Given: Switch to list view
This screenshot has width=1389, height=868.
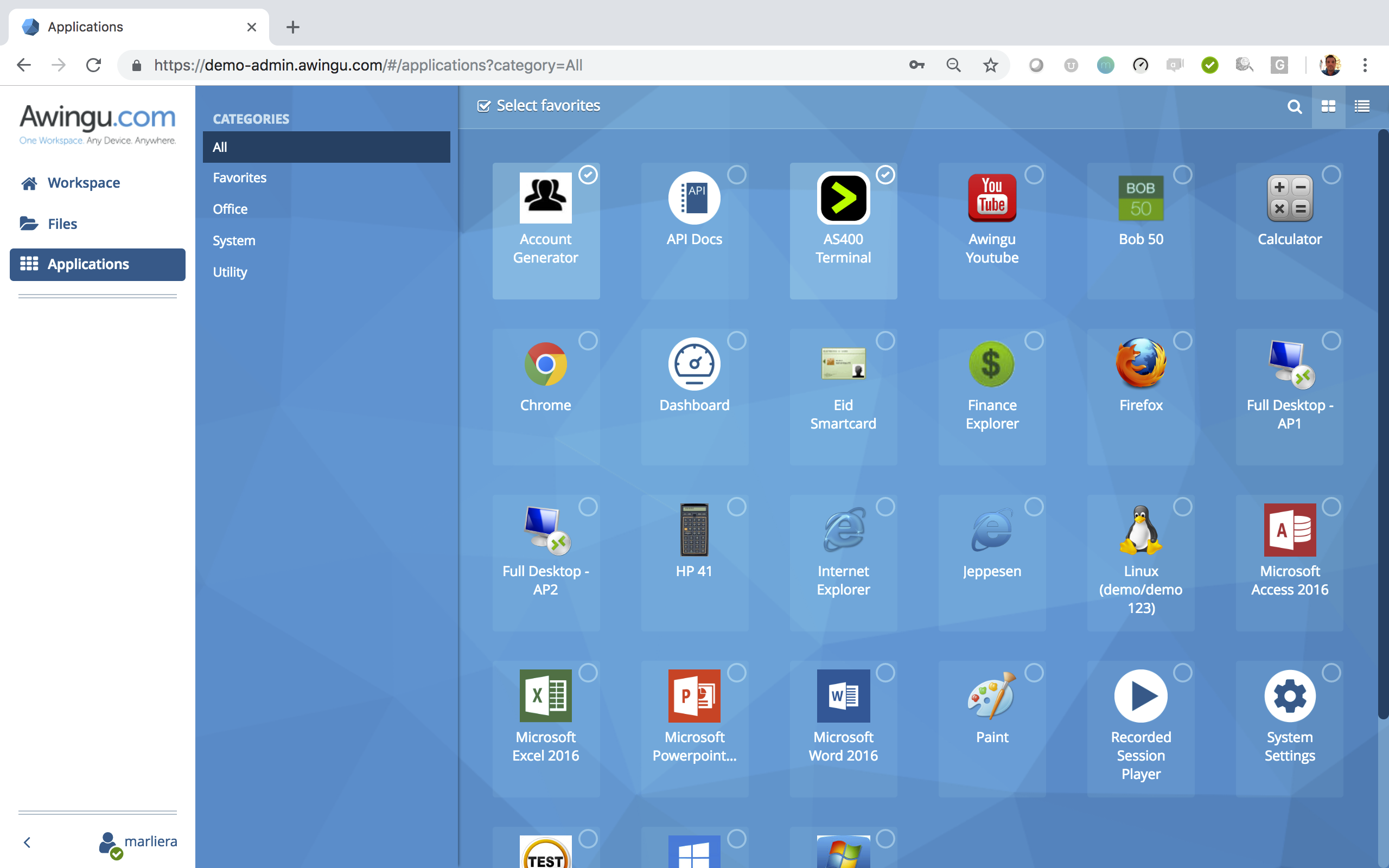Looking at the screenshot, I should click(1362, 106).
